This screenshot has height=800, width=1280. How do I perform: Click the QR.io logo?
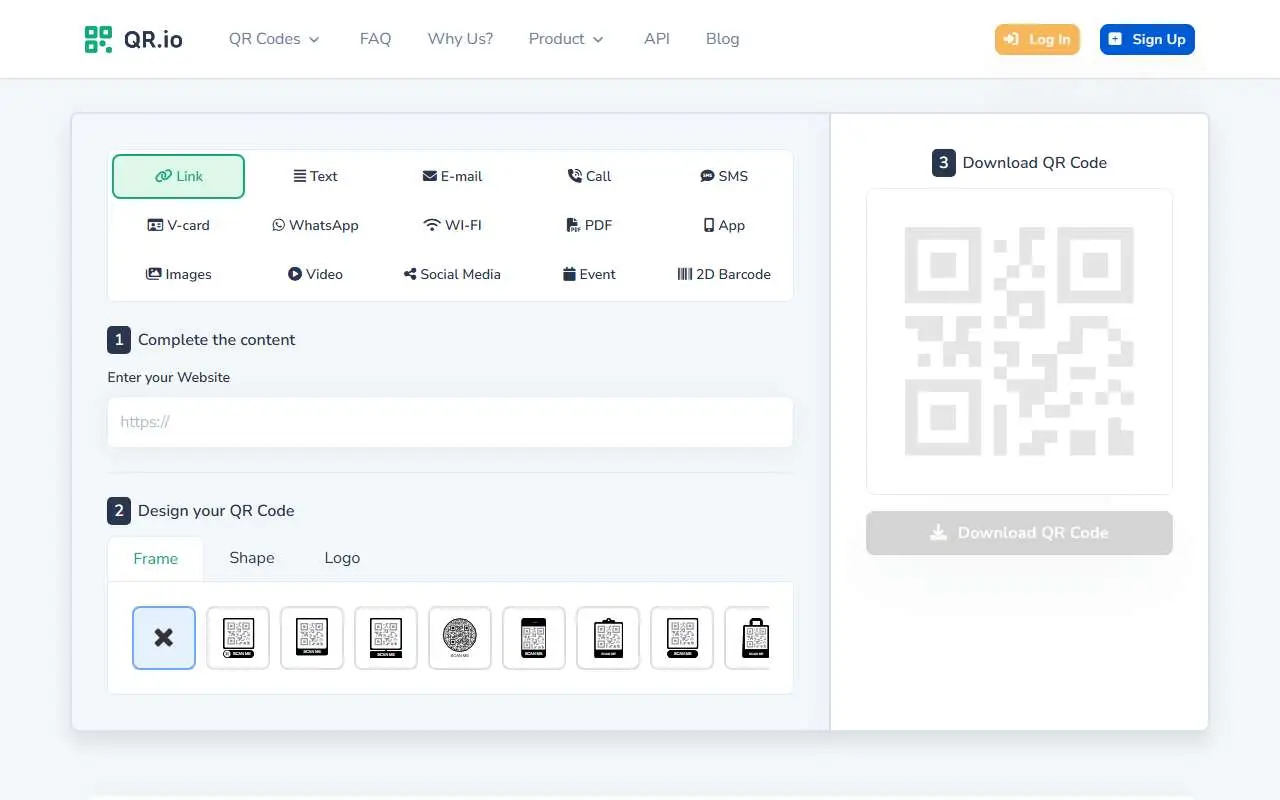(134, 39)
